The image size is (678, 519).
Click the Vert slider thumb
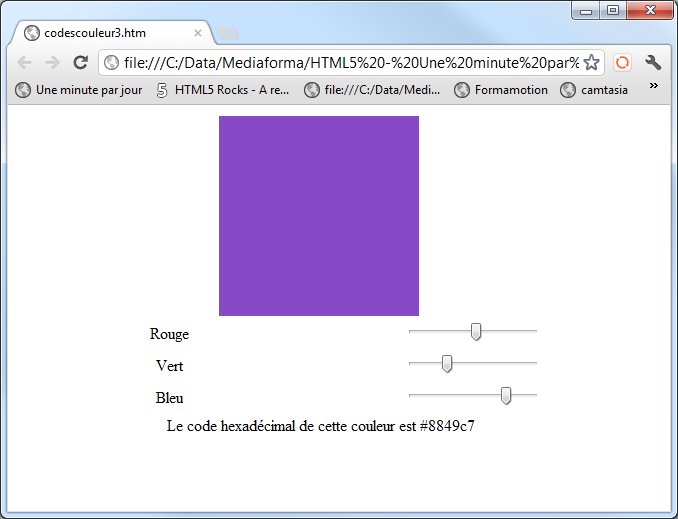[x=447, y=364]
